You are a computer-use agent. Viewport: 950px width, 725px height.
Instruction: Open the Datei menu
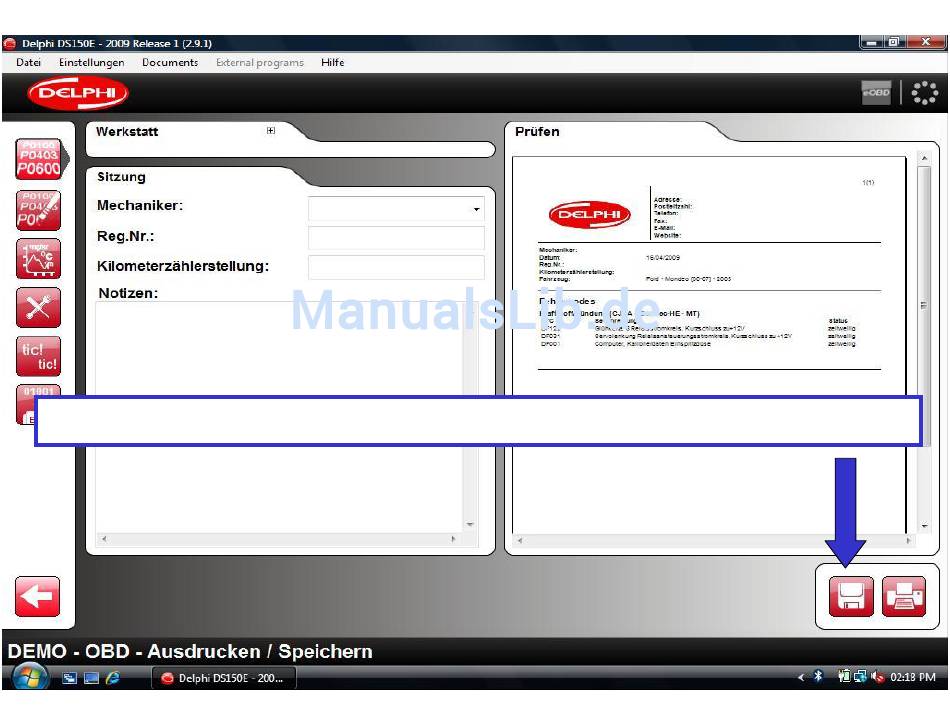[x=28, y=62]
